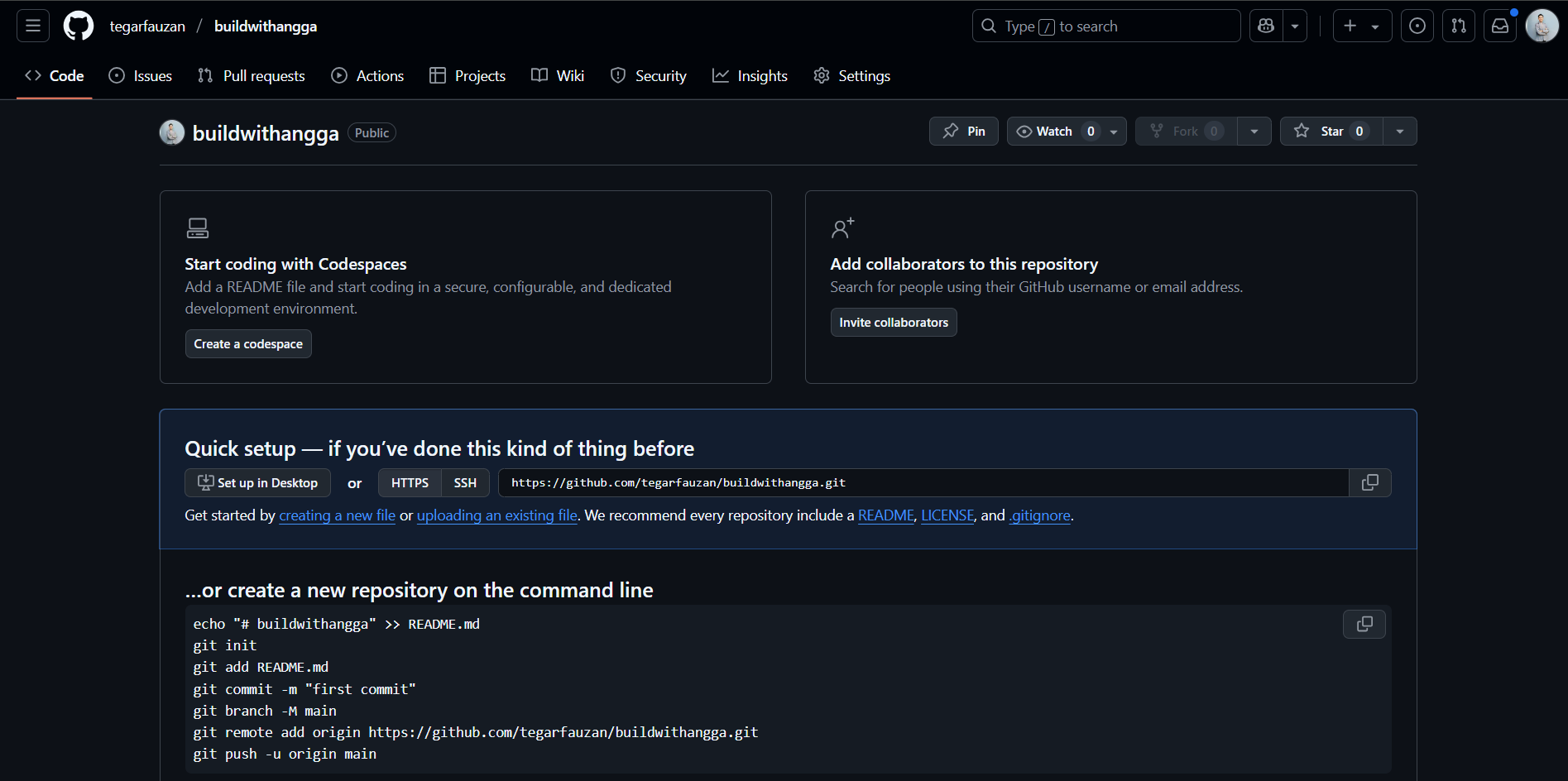Click the git remote add origin line
Image resolution: width=1568 pixels, height=781 pixels.
tap(476, 732)
